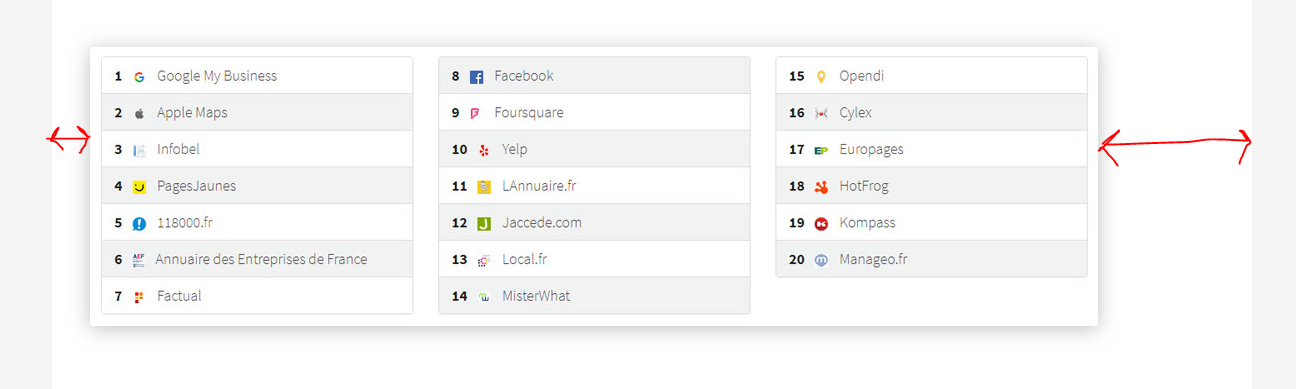The image size is (1296, 389).
Task: Click the Foursquare pink icon
Action: [476, 113]
